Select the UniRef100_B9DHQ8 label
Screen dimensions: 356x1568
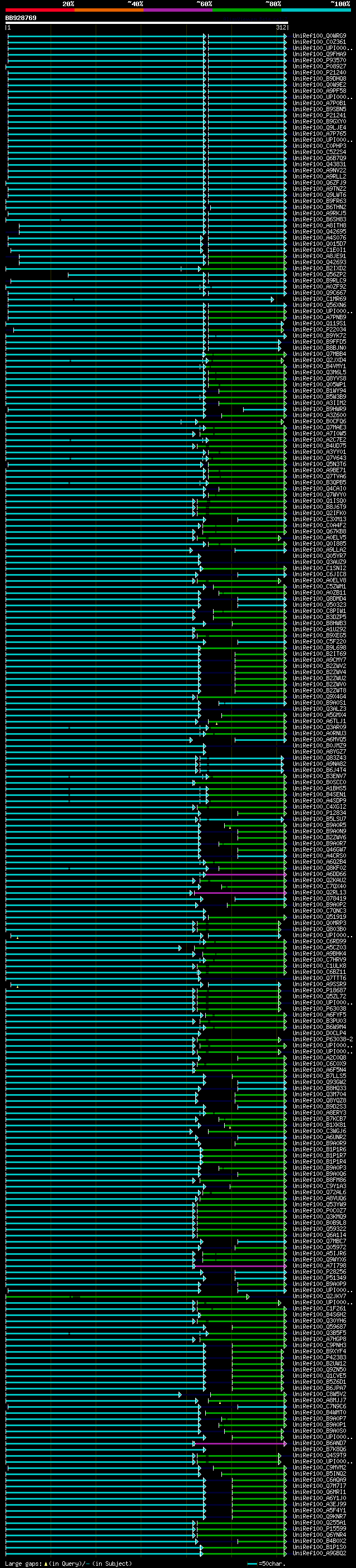coord(319,78)
